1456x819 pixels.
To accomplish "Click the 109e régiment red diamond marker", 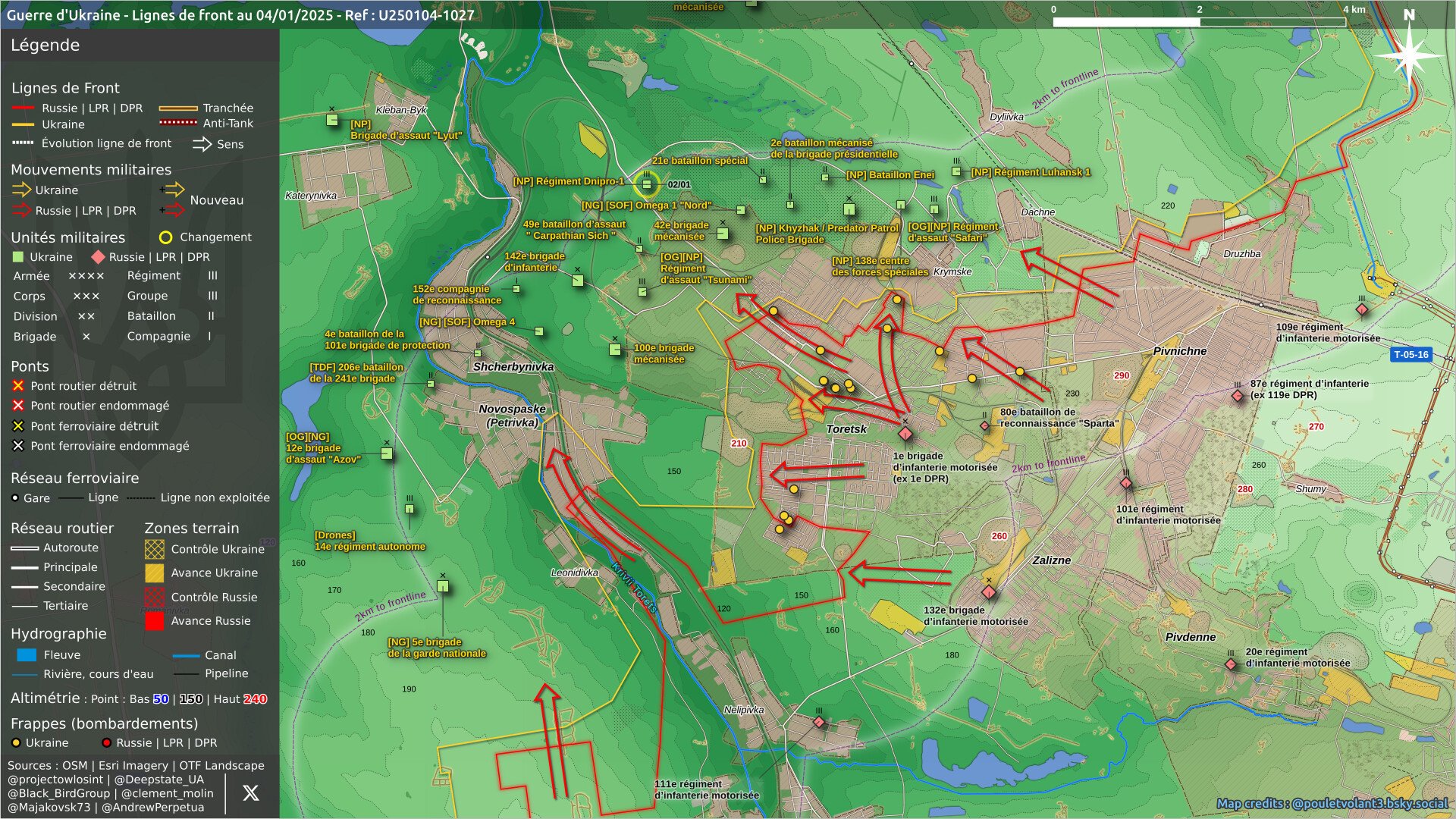I will [x=1362, y=309].
